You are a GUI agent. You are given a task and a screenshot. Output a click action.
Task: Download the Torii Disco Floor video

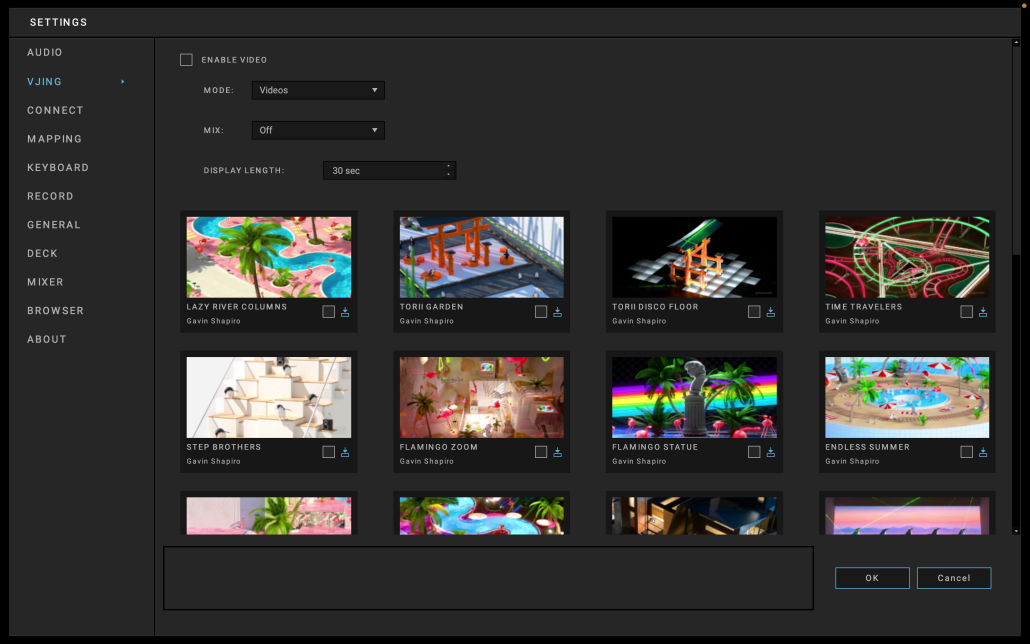point(770,312)
